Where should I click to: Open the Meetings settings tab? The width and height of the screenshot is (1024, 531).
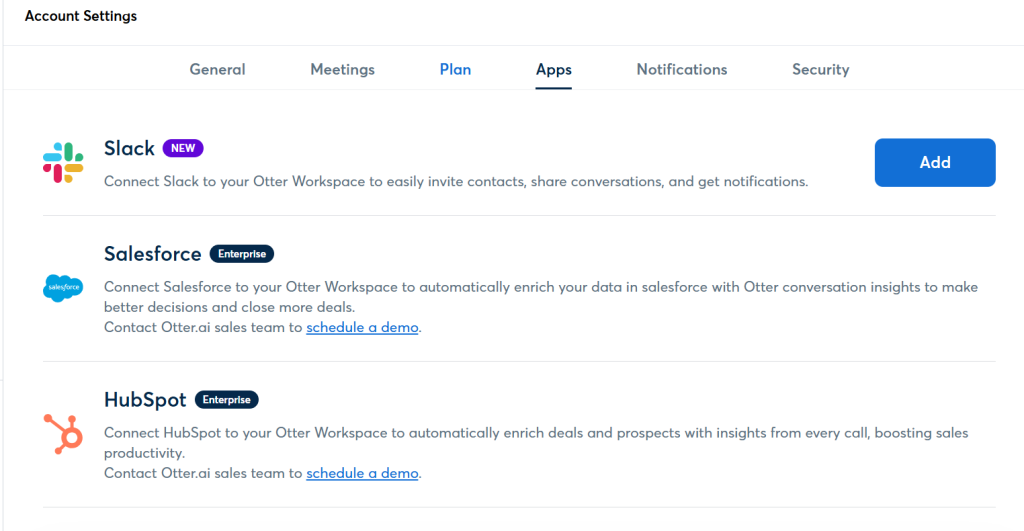point(342,69)
